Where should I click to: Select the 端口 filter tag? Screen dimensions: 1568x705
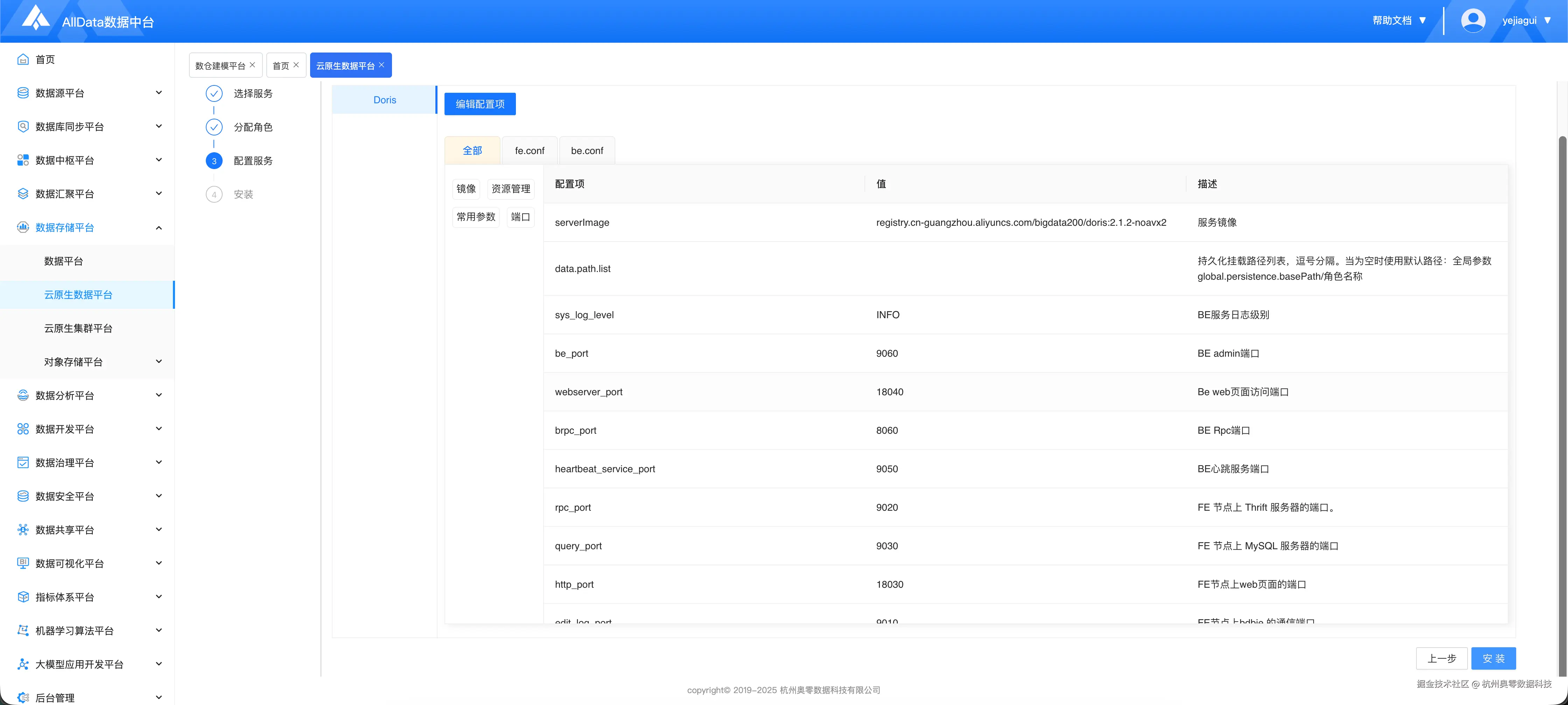tap(520, 217)
